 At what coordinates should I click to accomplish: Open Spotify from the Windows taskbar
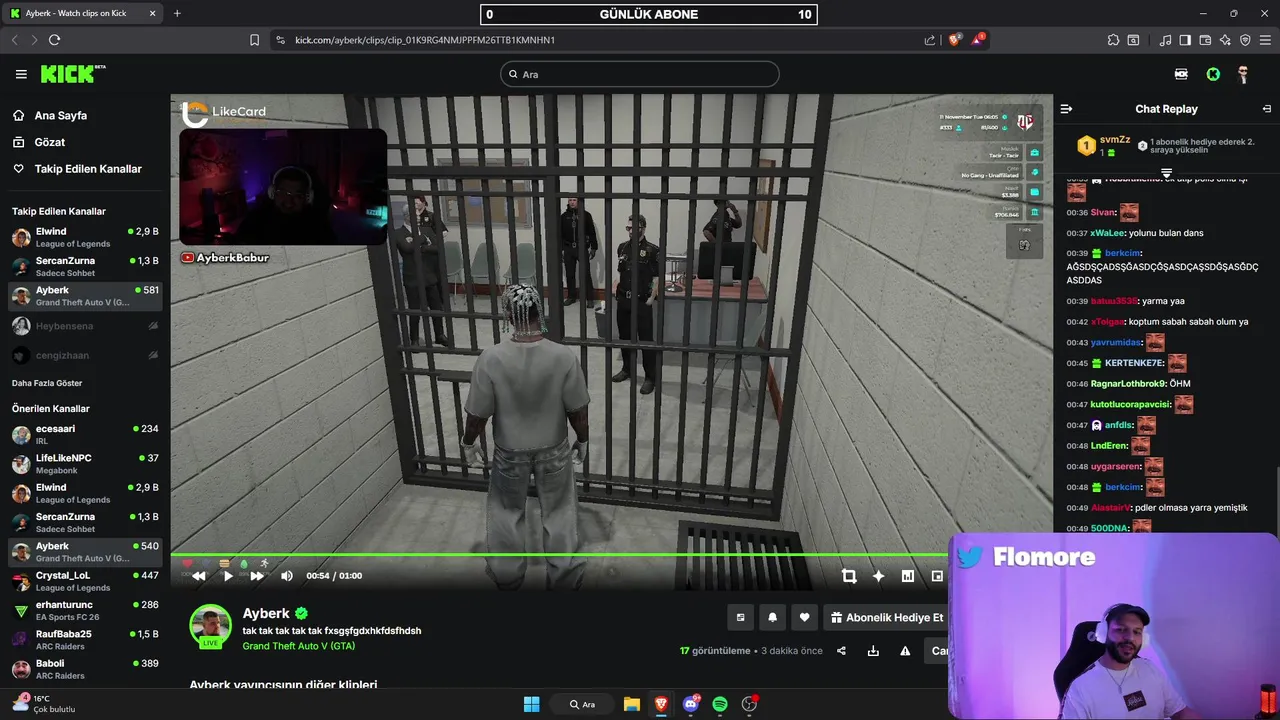(720, 704)
